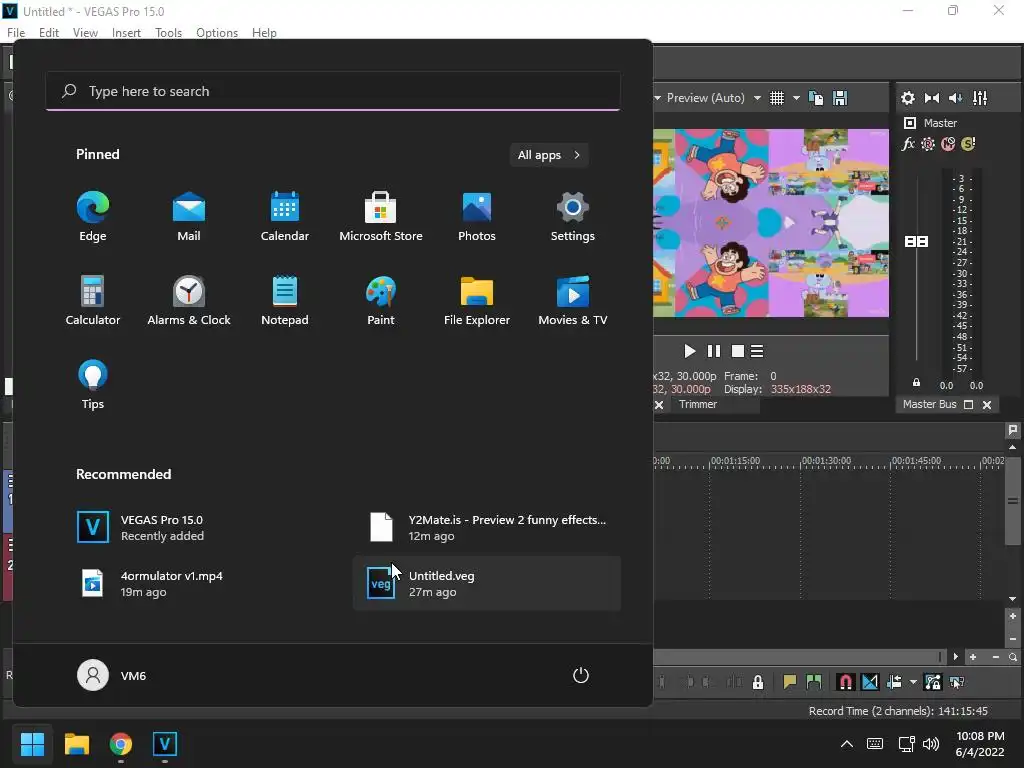Open the View menu
This screenshot has width=1024, height=768.
click(x=85, y=33)
